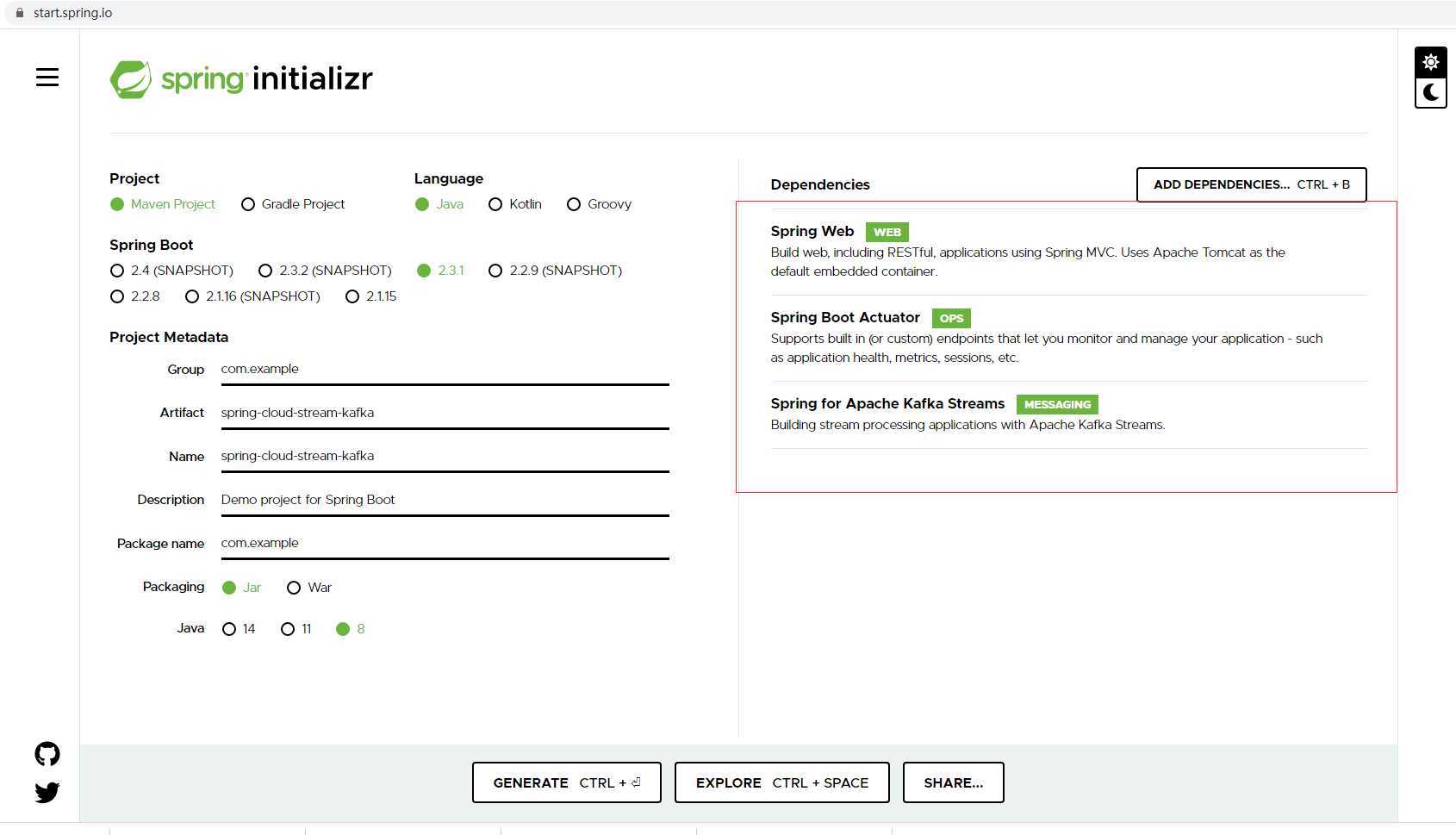Select Java version 14
The width and height of the screenshot is (1456, 835).
(239, 629)
